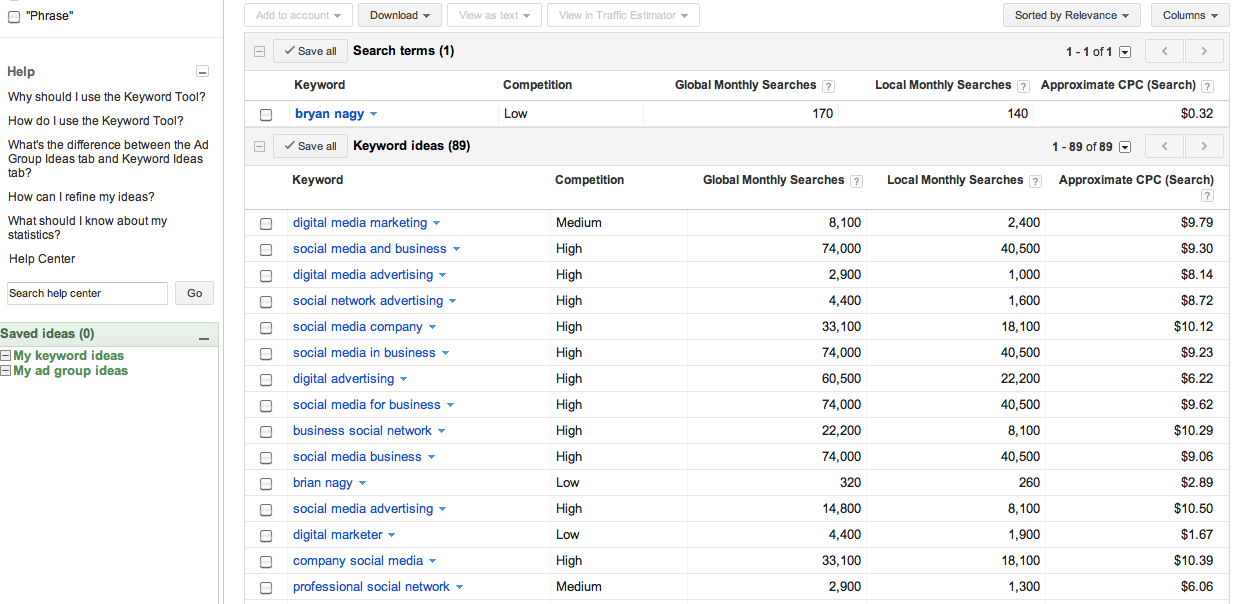Screen dimensions: 1245x604
Task: Collapse the Search terms section minus icon
Action: point(259,51)
